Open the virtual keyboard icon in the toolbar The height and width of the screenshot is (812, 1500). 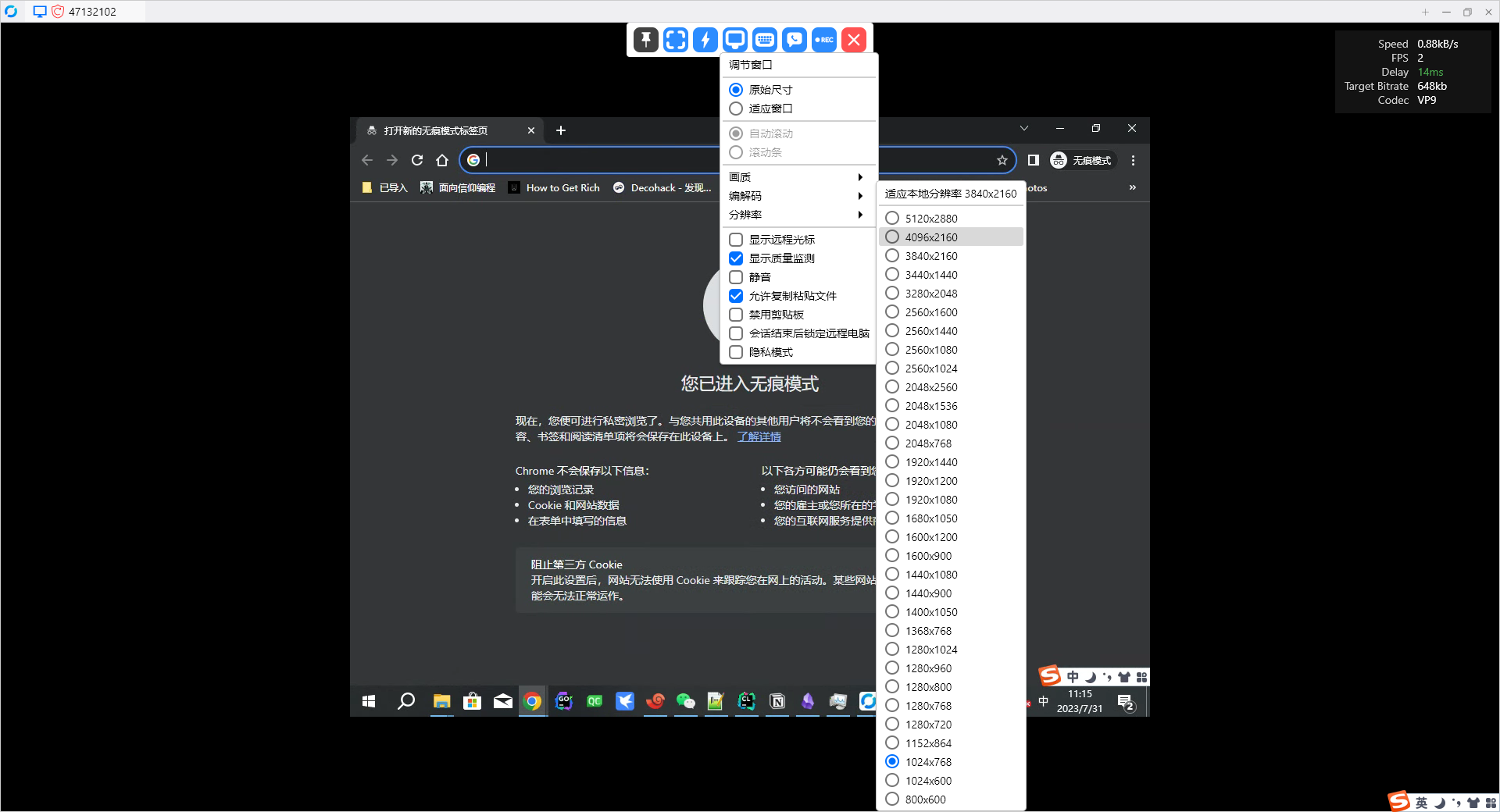[x=764, y=39]
